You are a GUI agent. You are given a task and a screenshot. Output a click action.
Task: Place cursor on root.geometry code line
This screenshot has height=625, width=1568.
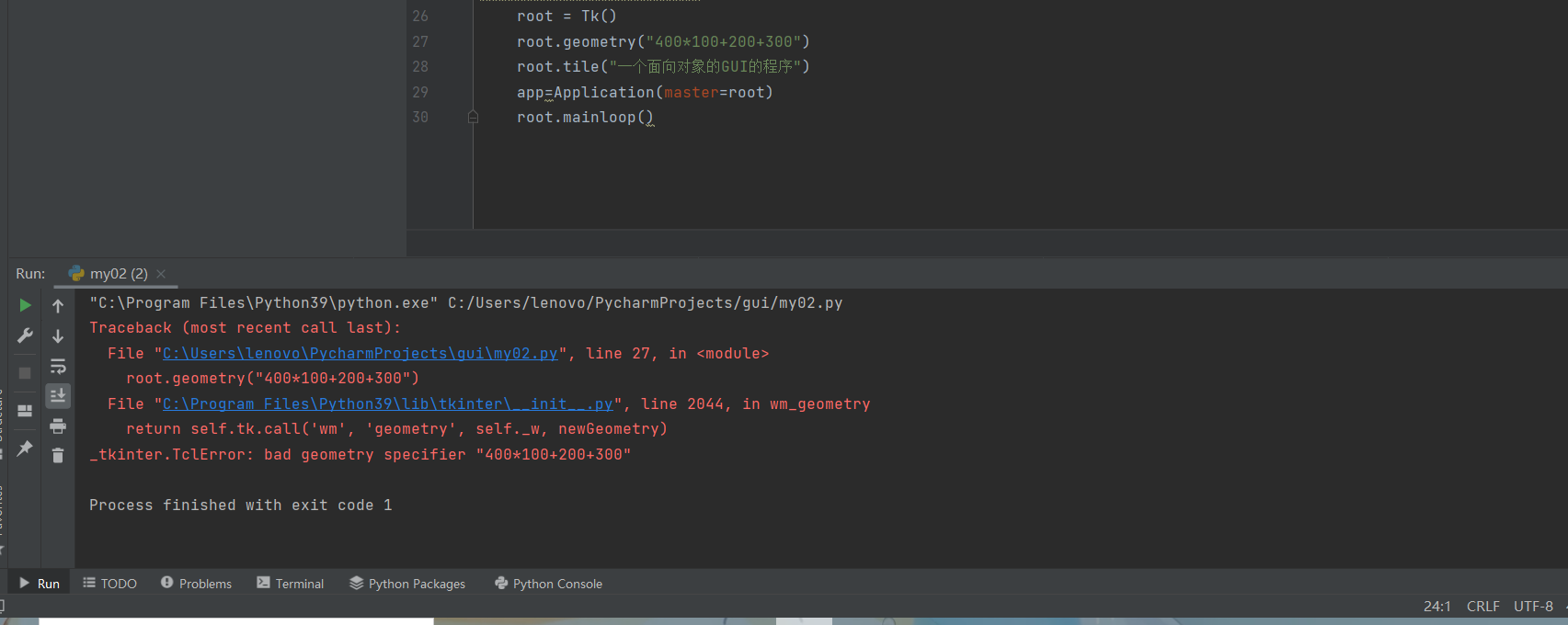pyautogui.click(x=663, y=42)
